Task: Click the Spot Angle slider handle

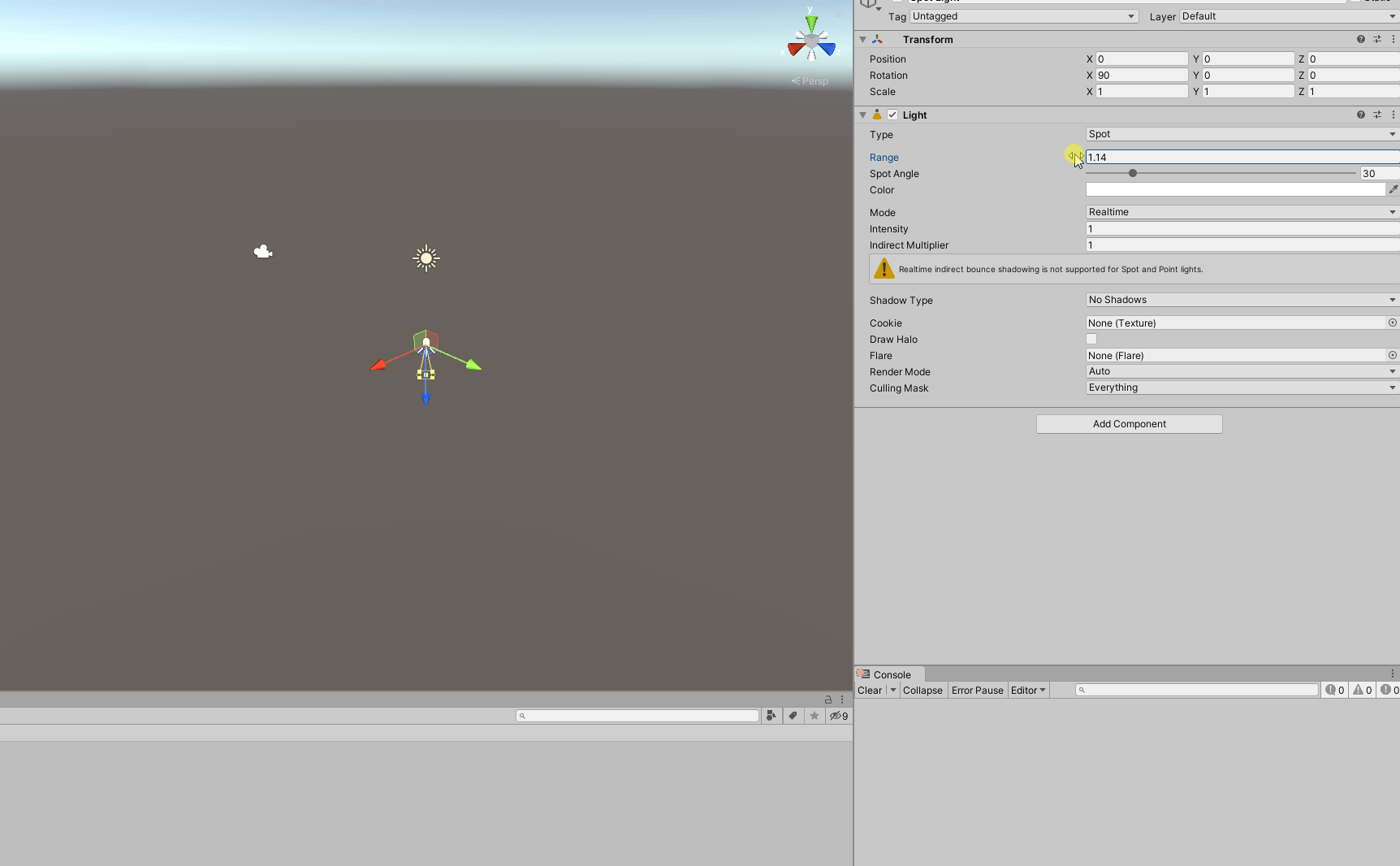Action: point(1132,173)
